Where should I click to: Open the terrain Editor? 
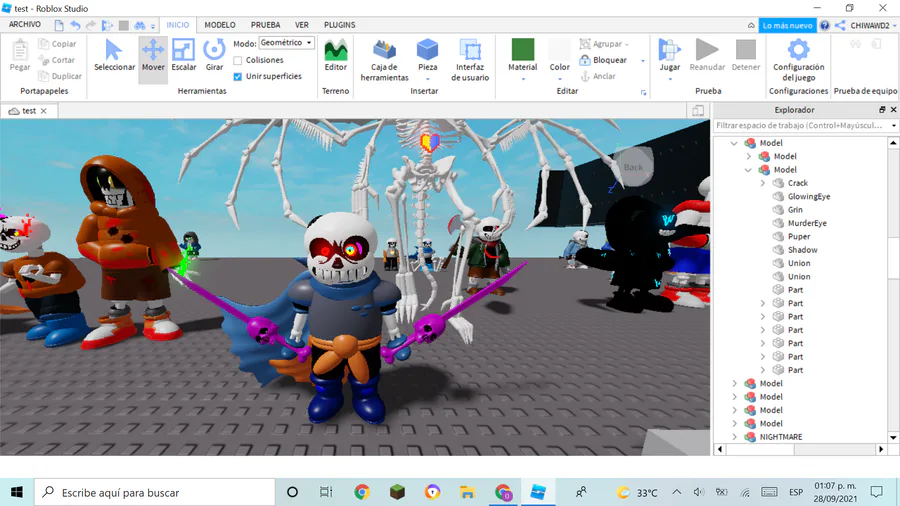[x=336, y=55]
